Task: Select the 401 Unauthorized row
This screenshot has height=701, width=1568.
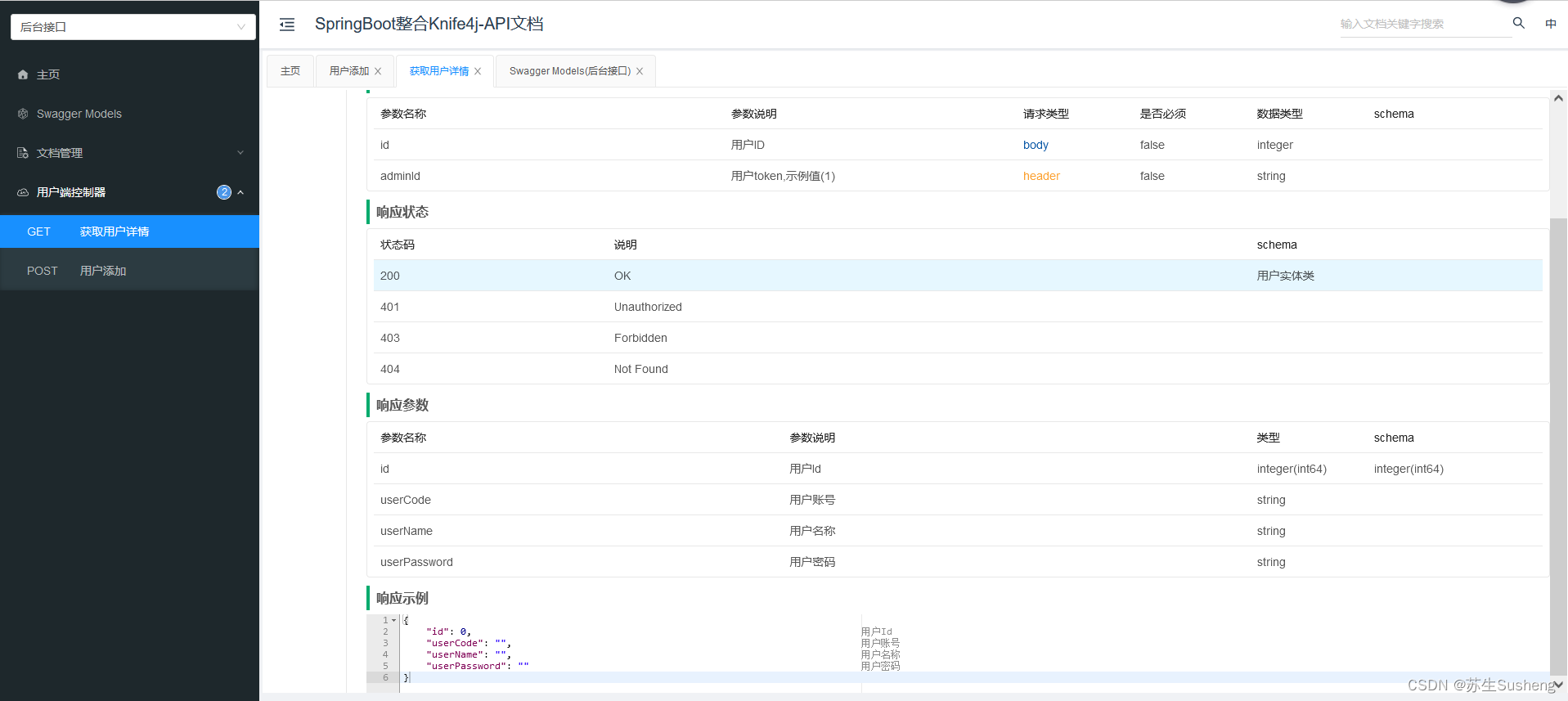Action: point(958,307)
